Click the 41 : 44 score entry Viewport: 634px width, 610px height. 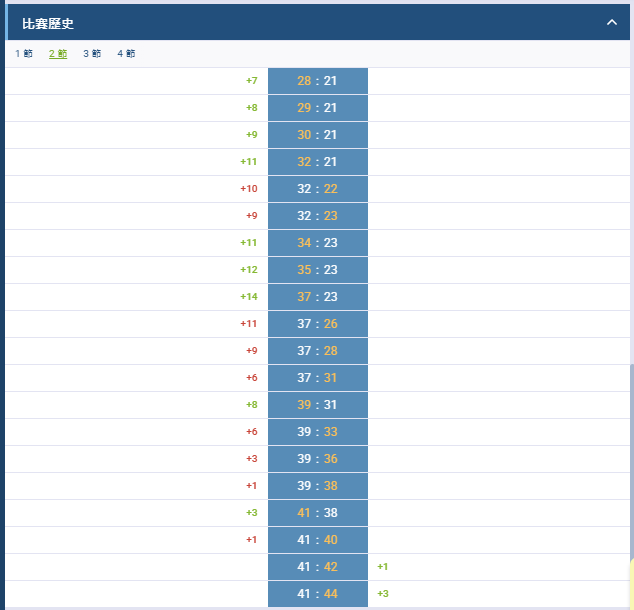pos(318,594)
